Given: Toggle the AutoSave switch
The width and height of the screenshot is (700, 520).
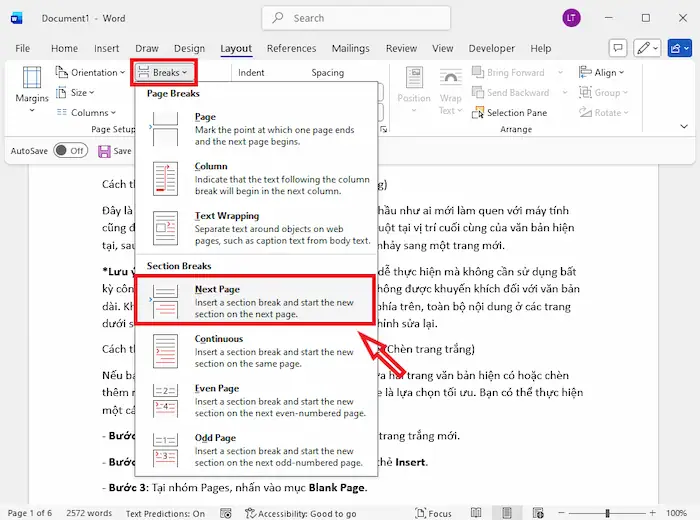Looking at the screenshot, I should point(70,150).
